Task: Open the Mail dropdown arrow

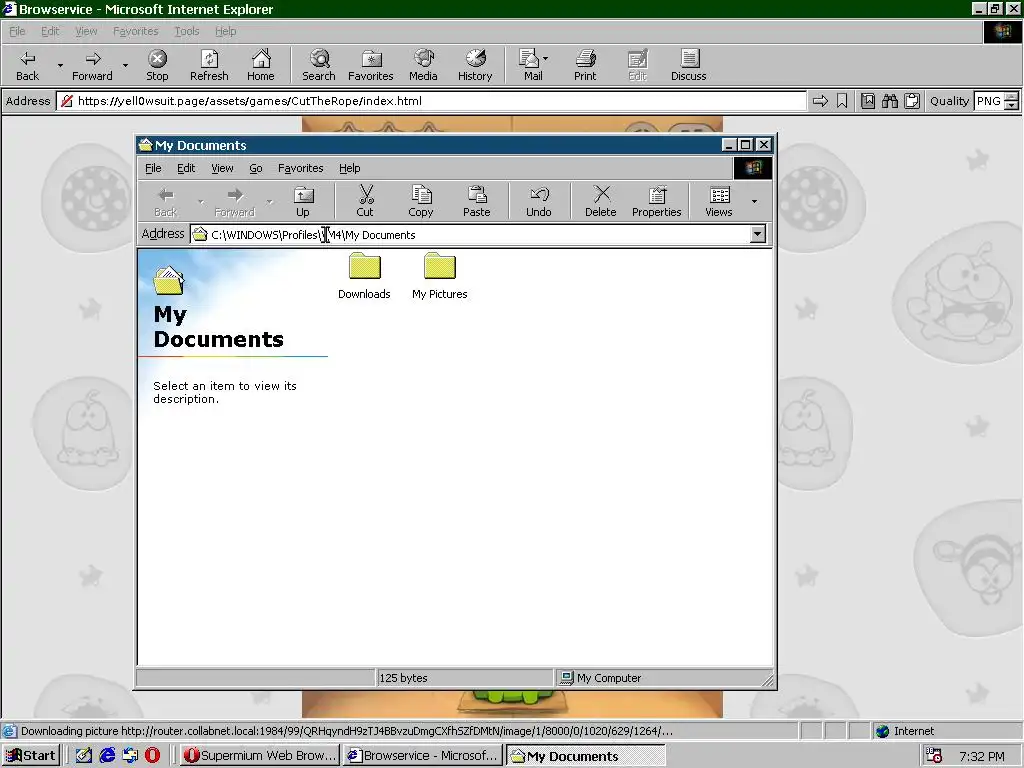Action: 545,58
